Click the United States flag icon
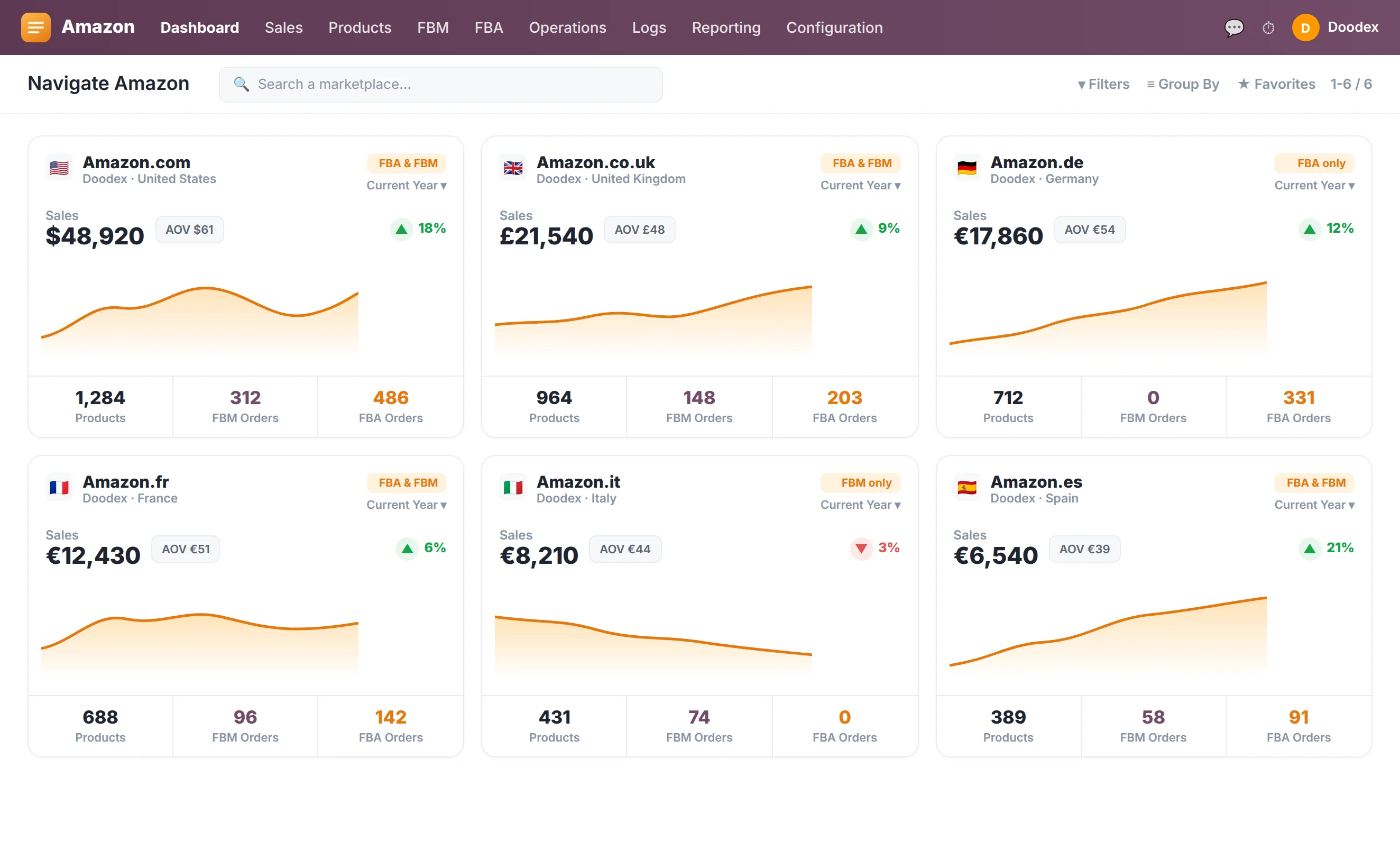Viewport: 1400px width, 859px height. [x=59, y=168]
